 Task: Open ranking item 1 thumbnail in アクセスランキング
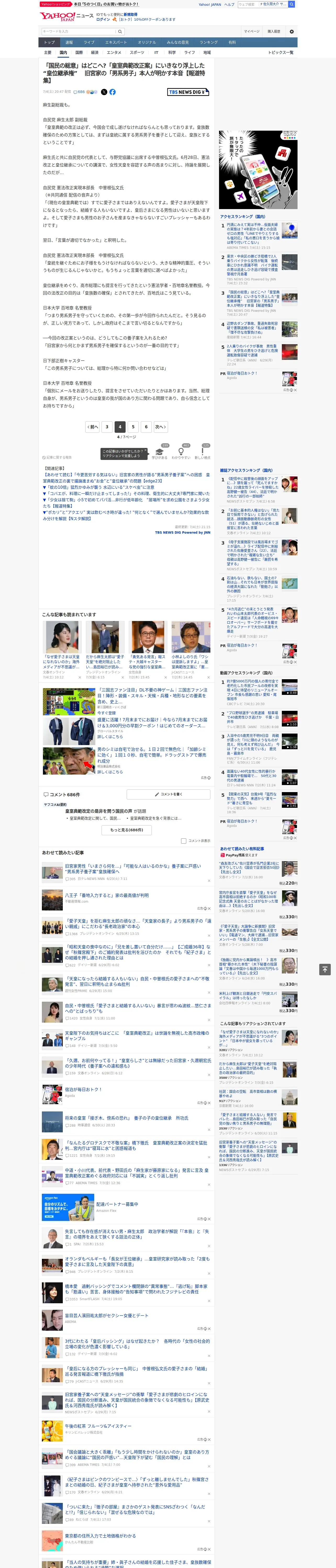coord(290,231)
